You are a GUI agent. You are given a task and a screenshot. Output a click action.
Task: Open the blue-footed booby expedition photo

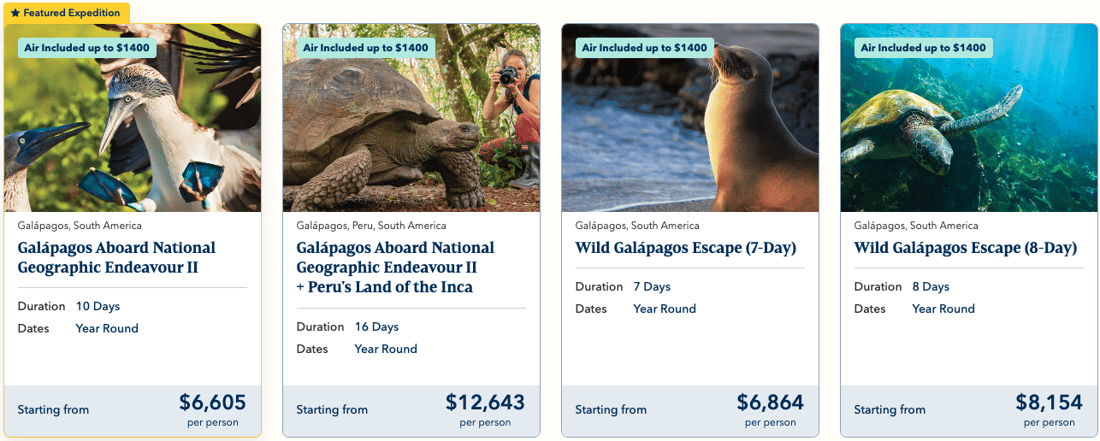click(x=133, y=118)
